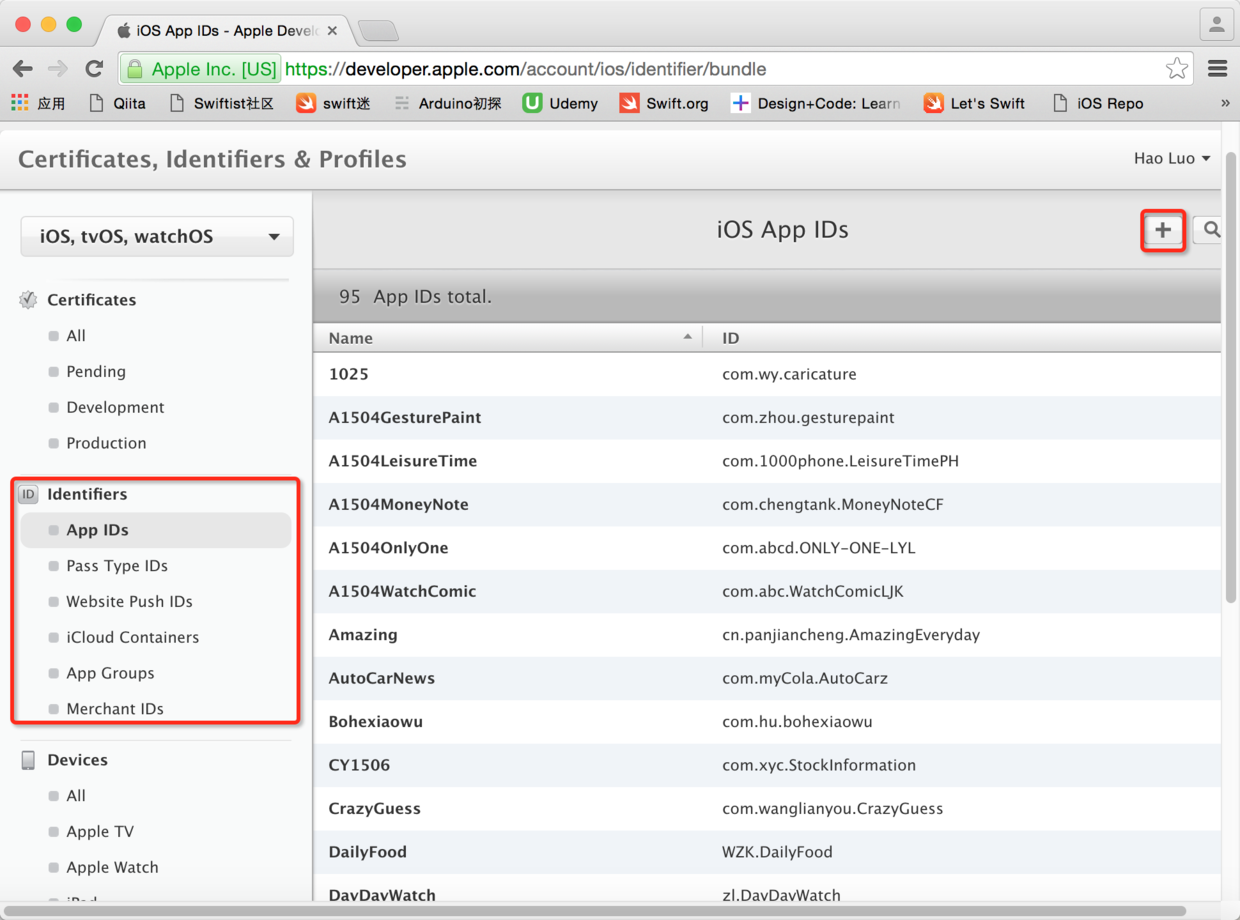
Task: Go forward with browser forward arrow
Action: coord(58,69)
